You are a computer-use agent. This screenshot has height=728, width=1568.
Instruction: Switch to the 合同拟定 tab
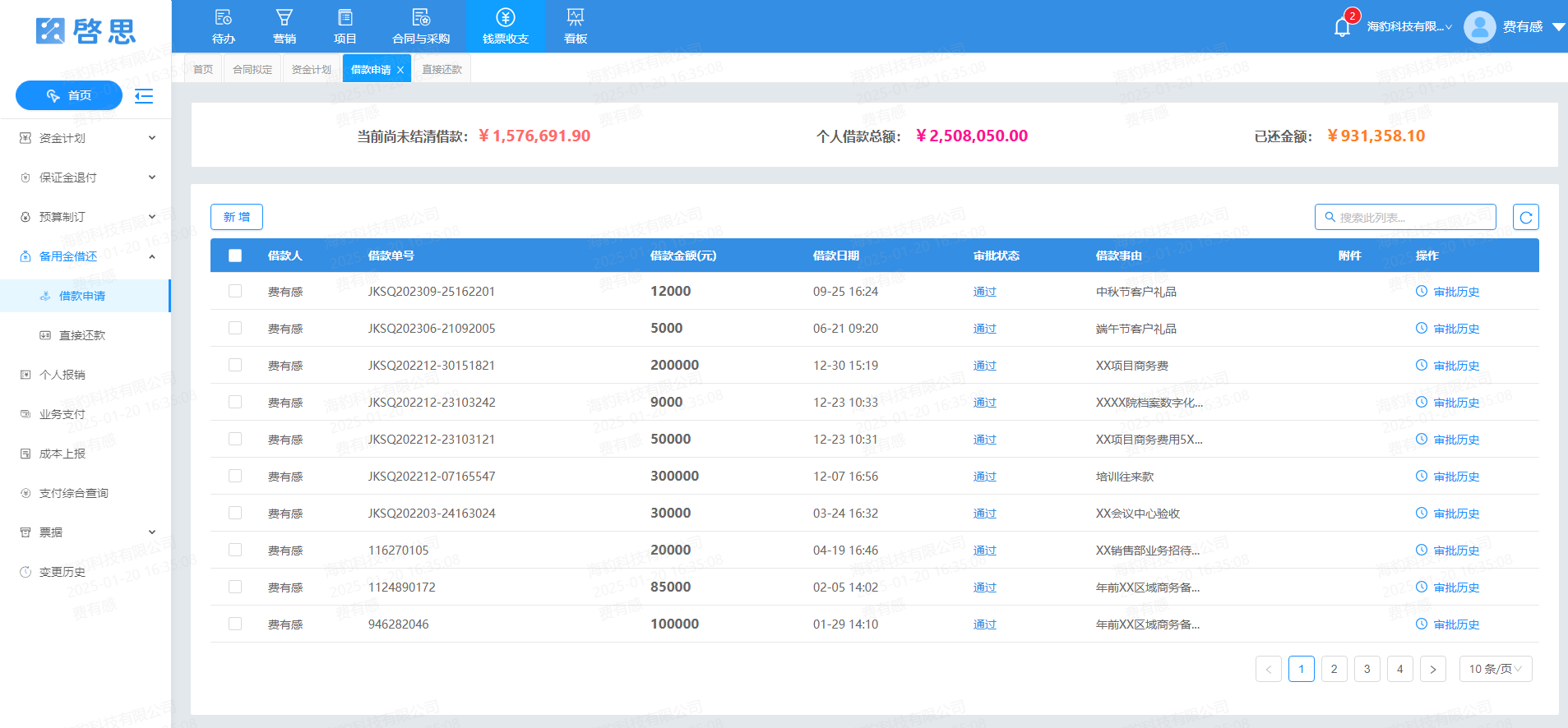(x=252, y=69)
